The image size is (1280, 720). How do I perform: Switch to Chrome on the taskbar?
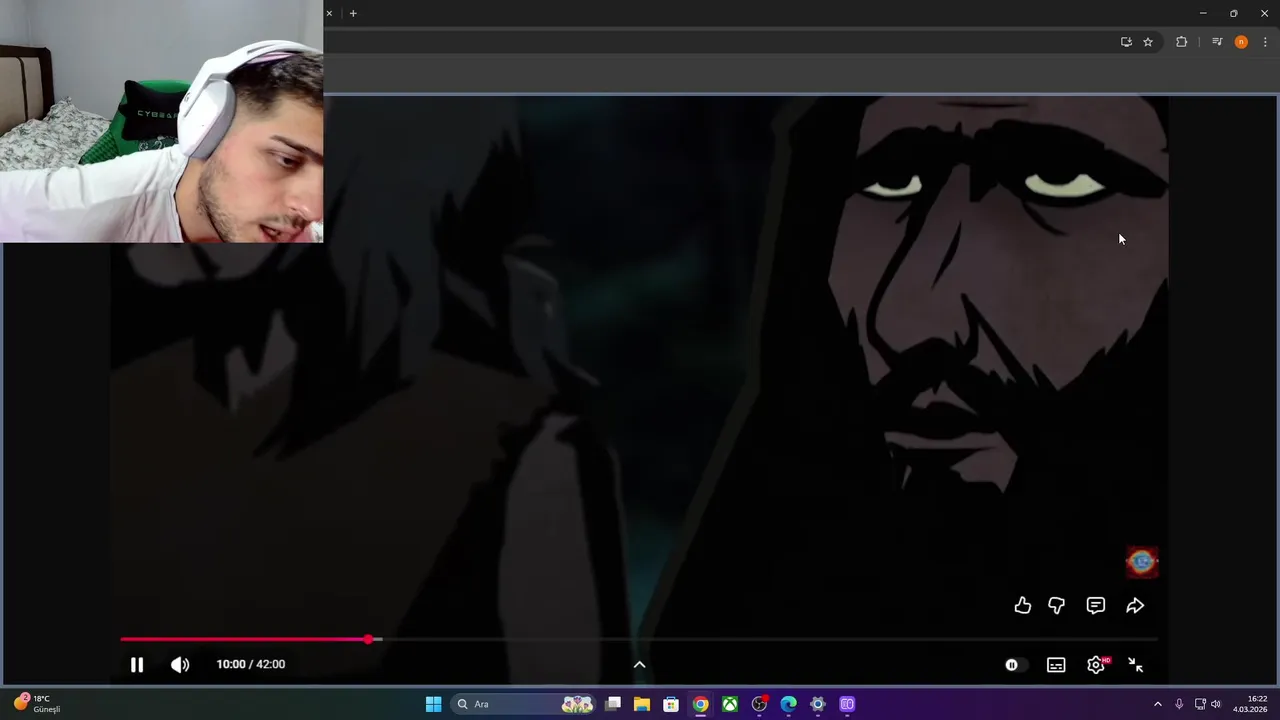[700, 704]
